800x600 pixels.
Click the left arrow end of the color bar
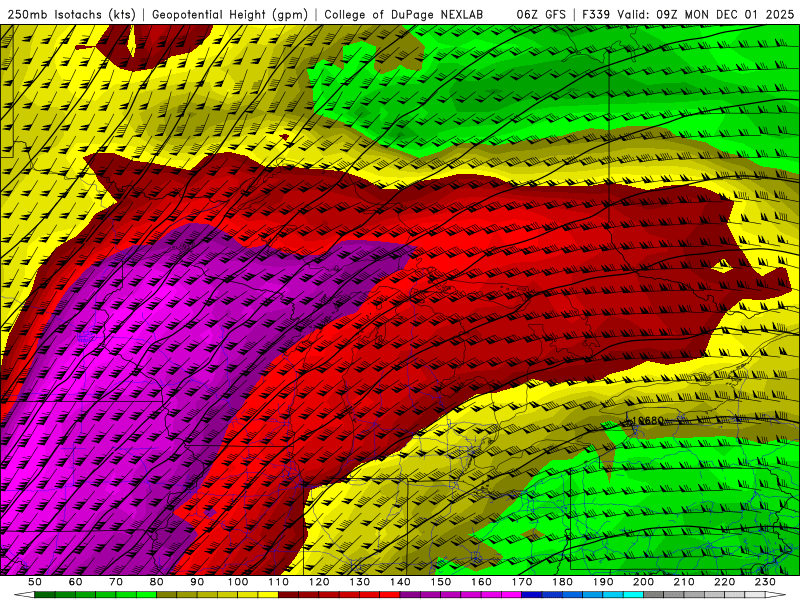24,595
